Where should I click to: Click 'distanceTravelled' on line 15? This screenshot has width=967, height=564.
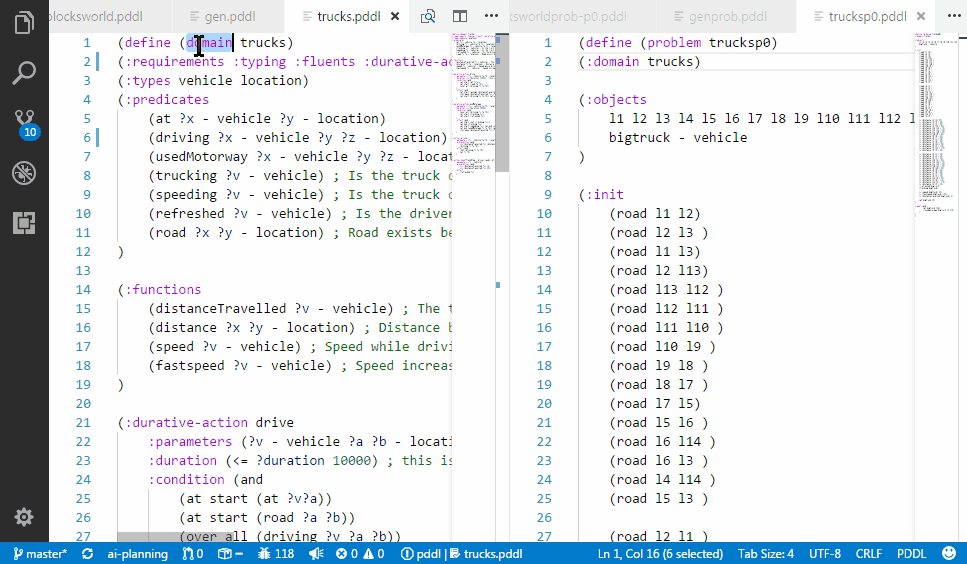pos(221,308)
